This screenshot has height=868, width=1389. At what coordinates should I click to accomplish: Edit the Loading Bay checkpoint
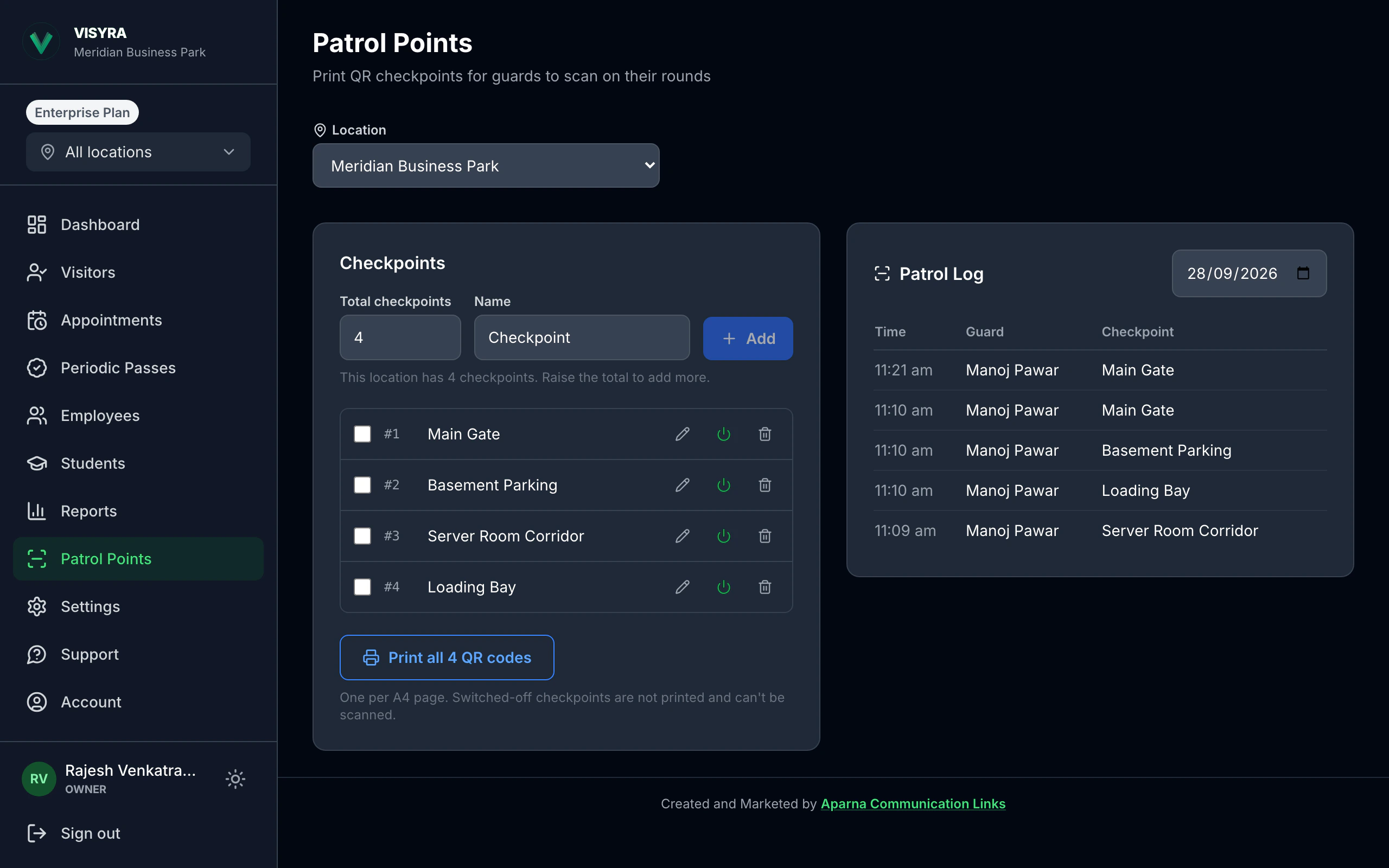point(683,586)
